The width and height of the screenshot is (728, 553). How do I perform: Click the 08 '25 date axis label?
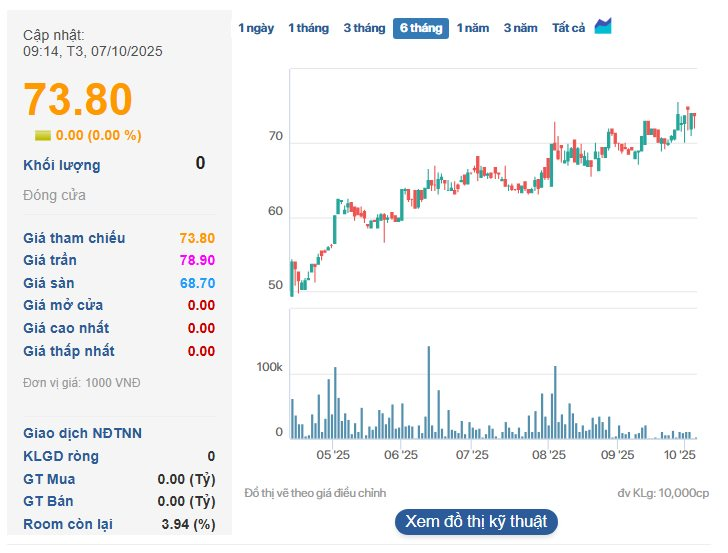click(549, 455)
